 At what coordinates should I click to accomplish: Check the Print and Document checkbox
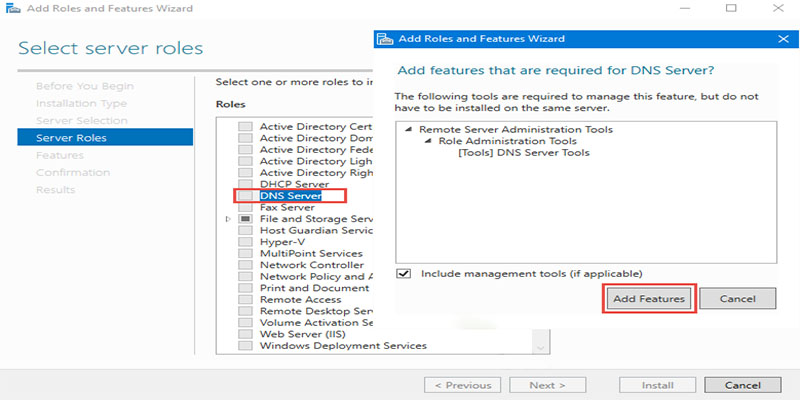click(x=245, y=288)
